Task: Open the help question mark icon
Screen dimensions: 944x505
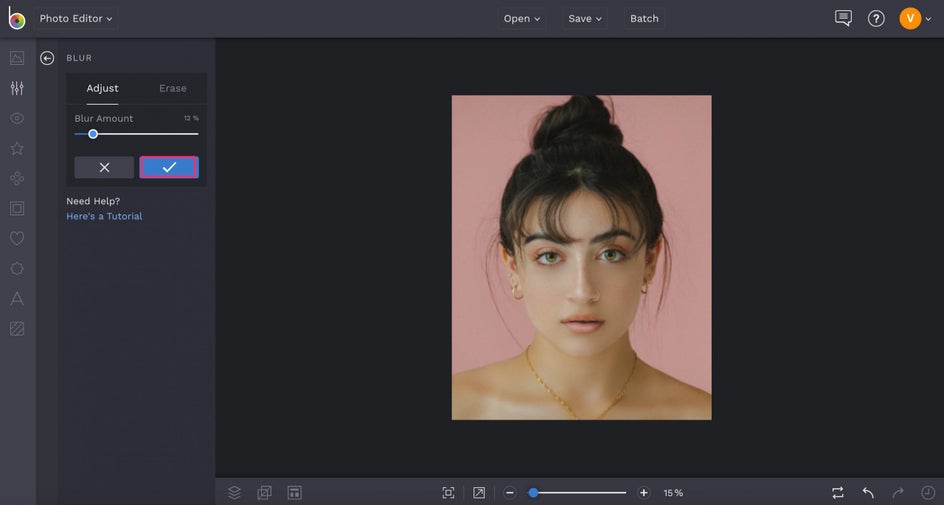Action: pyautogui.click(x=876, y=19)
